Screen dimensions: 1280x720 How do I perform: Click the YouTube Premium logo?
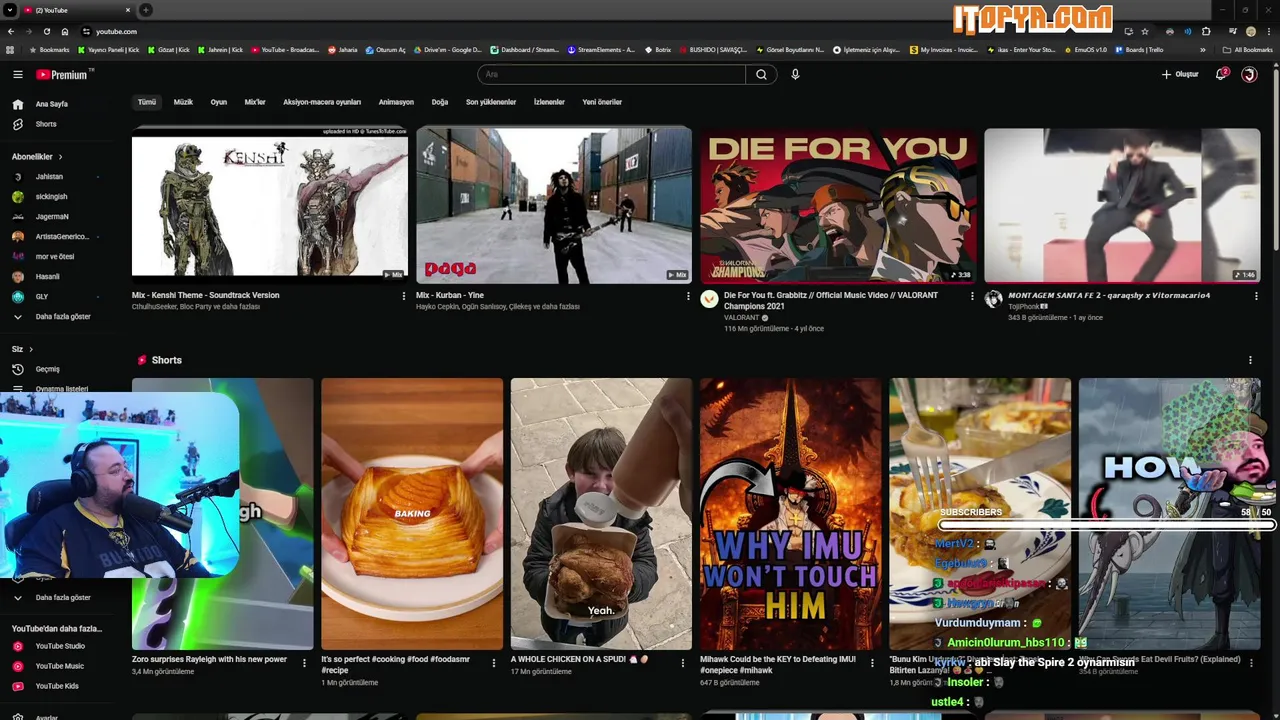coord(63,74)
